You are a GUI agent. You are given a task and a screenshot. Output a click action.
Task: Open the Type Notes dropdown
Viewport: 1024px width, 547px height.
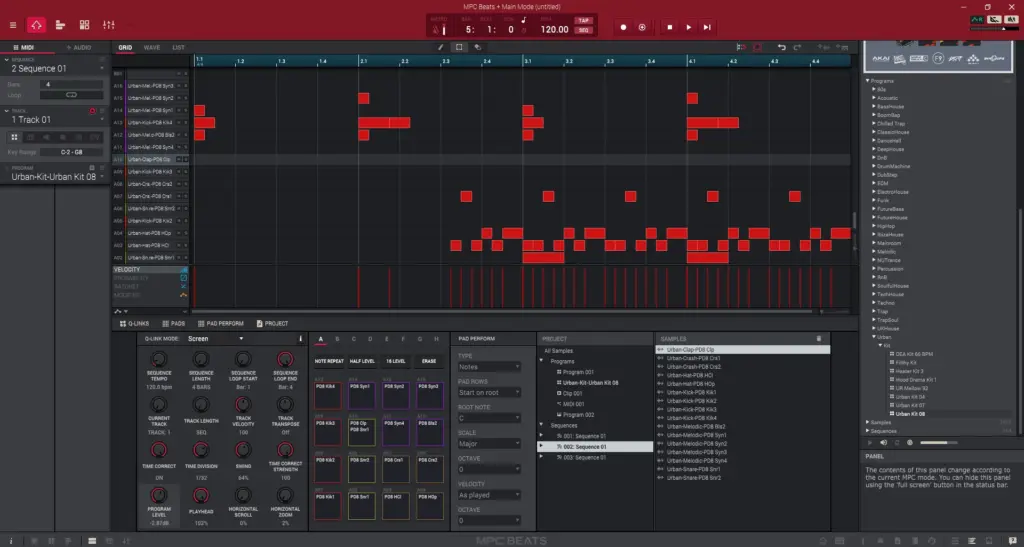[488, 367]
